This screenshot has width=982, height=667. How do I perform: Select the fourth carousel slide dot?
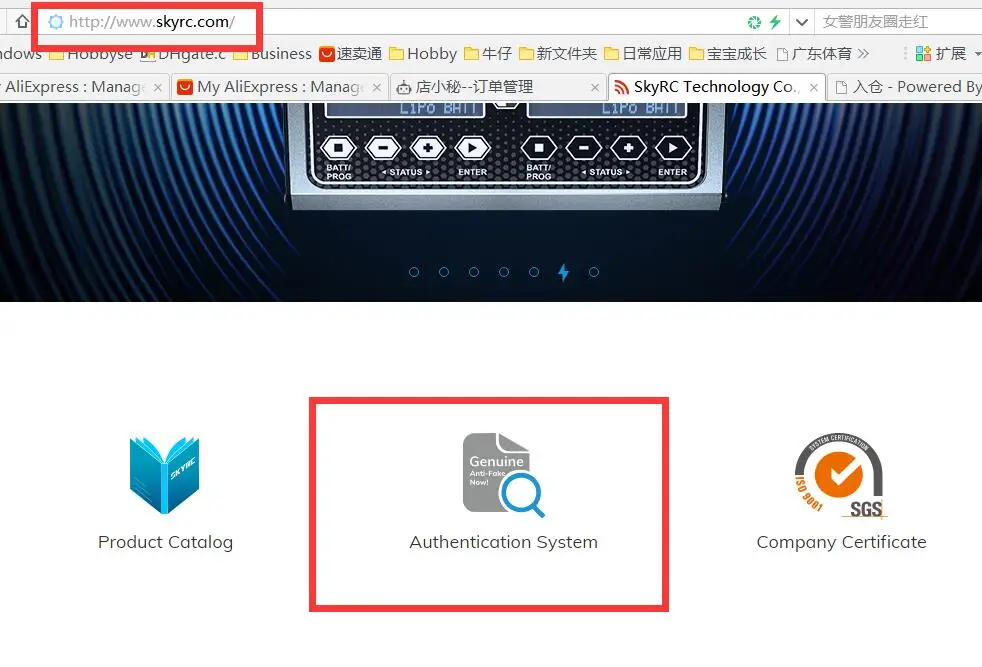pos(504,272)
